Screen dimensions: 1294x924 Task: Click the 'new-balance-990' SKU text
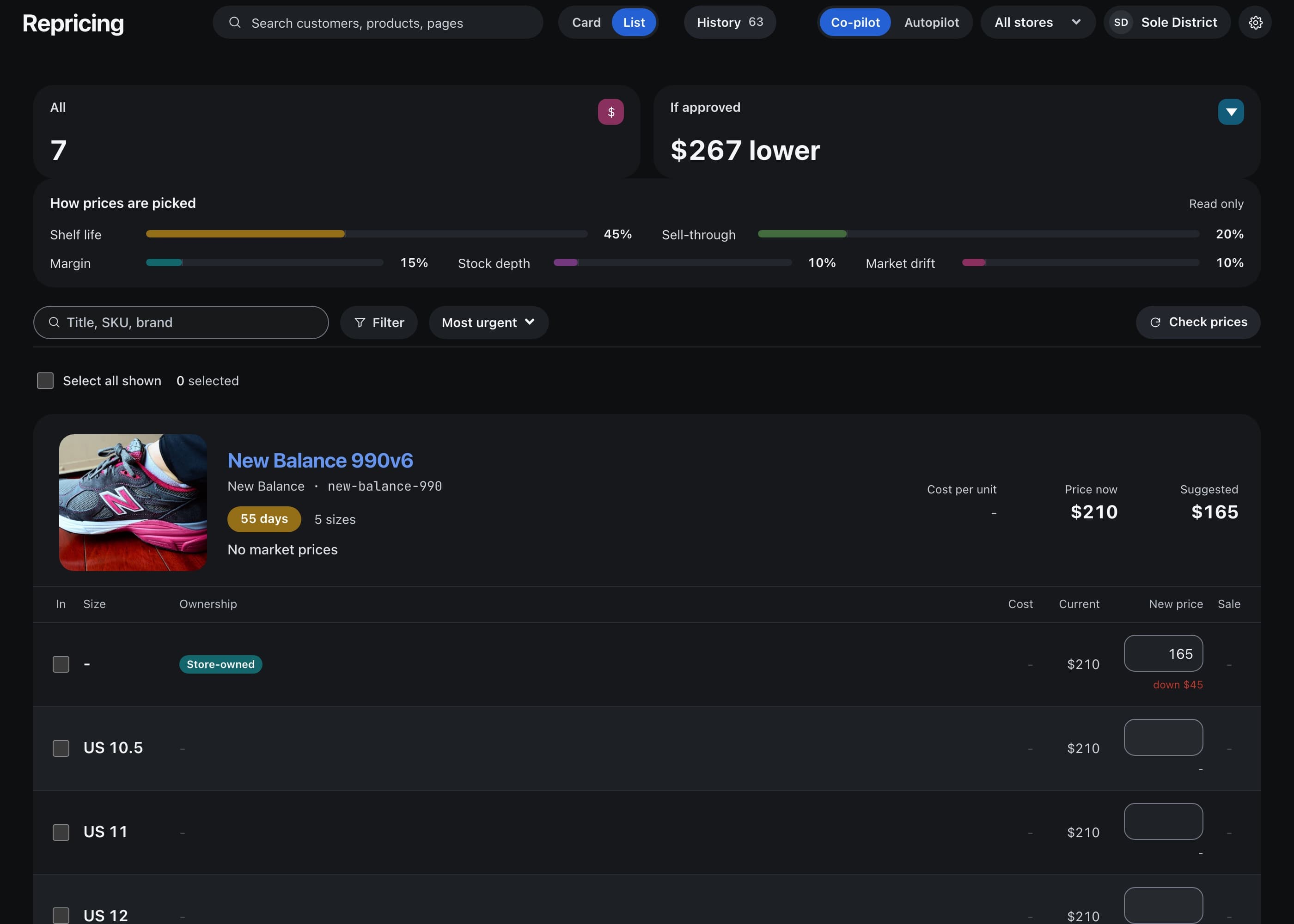coord(385,486)
